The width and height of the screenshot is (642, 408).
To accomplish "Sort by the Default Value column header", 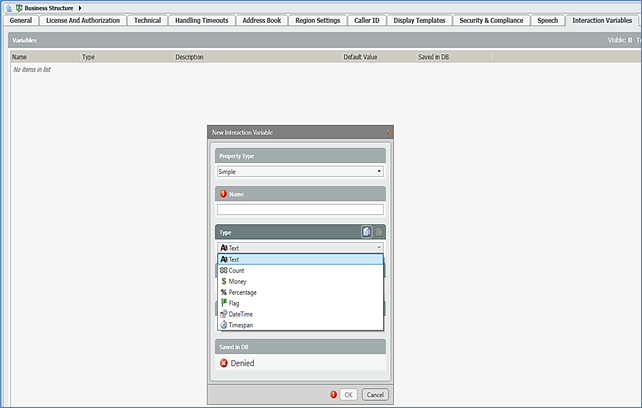I will click(360, 57).
